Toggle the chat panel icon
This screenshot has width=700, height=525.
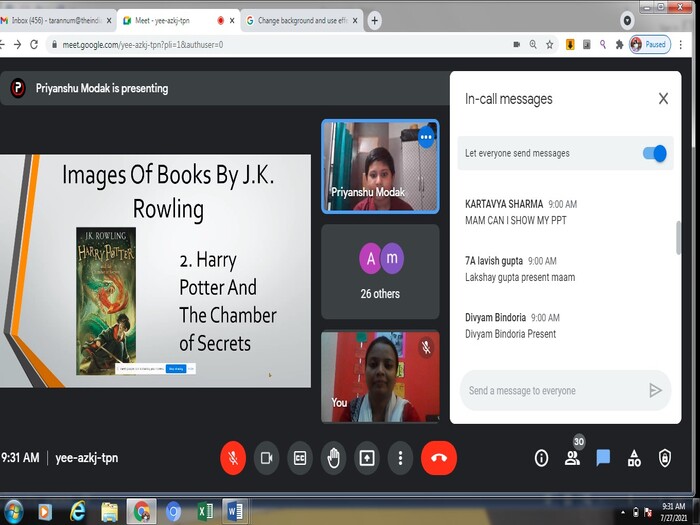(603, 458)
